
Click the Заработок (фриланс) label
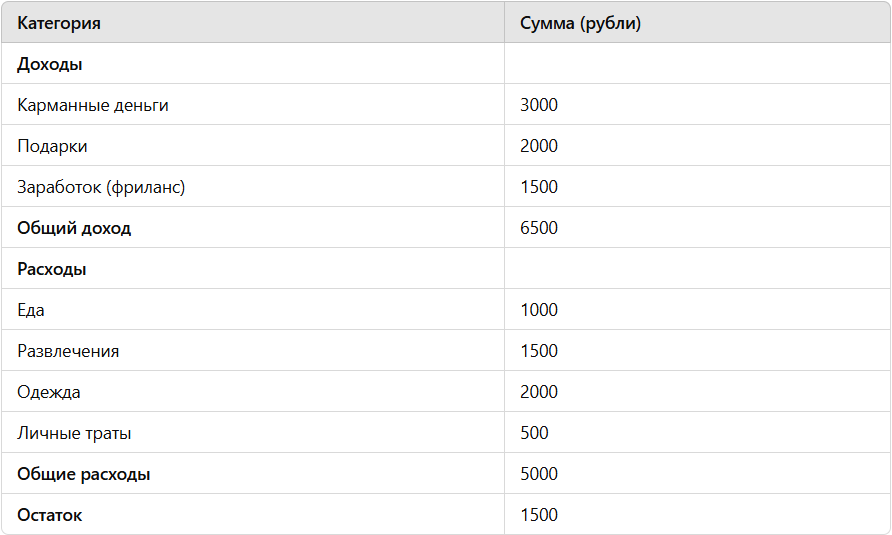[x=101, y=187]
